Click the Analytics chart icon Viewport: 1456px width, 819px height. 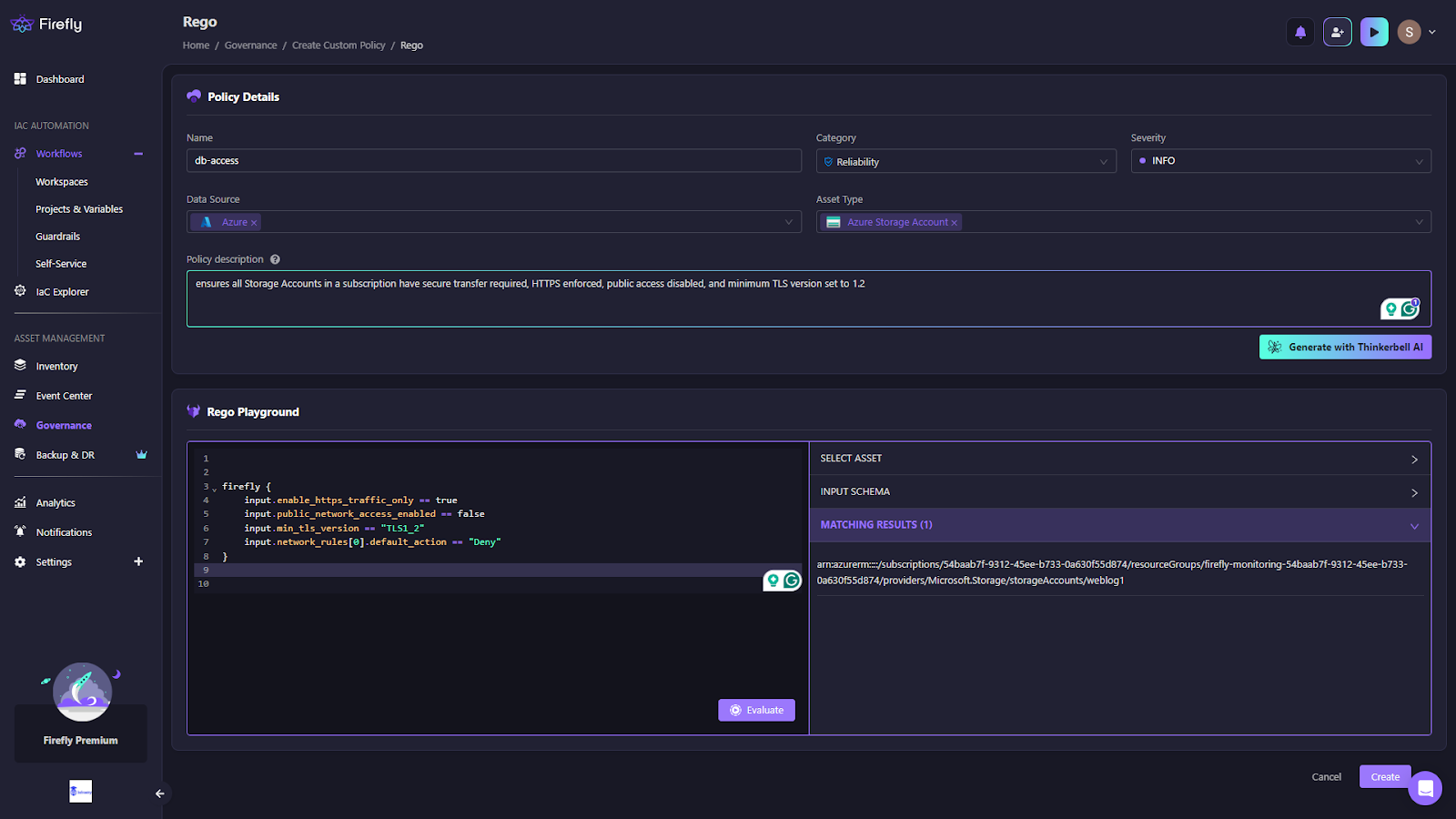pyautogui.click(x=20, y=502)
